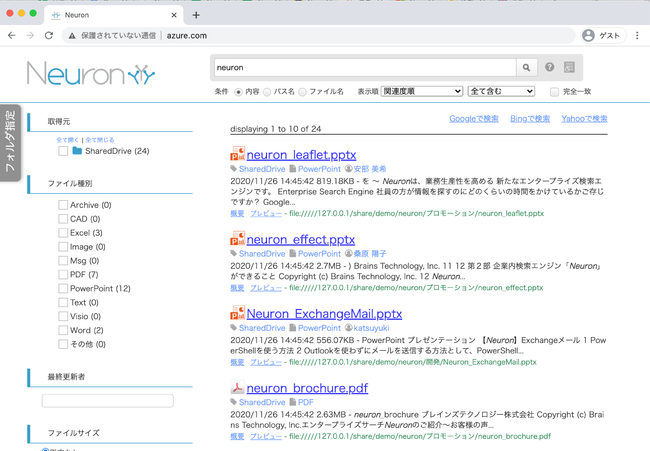Click the SharedDrive folder icon
Screen dimensions: 650x451
click(77, 150)
